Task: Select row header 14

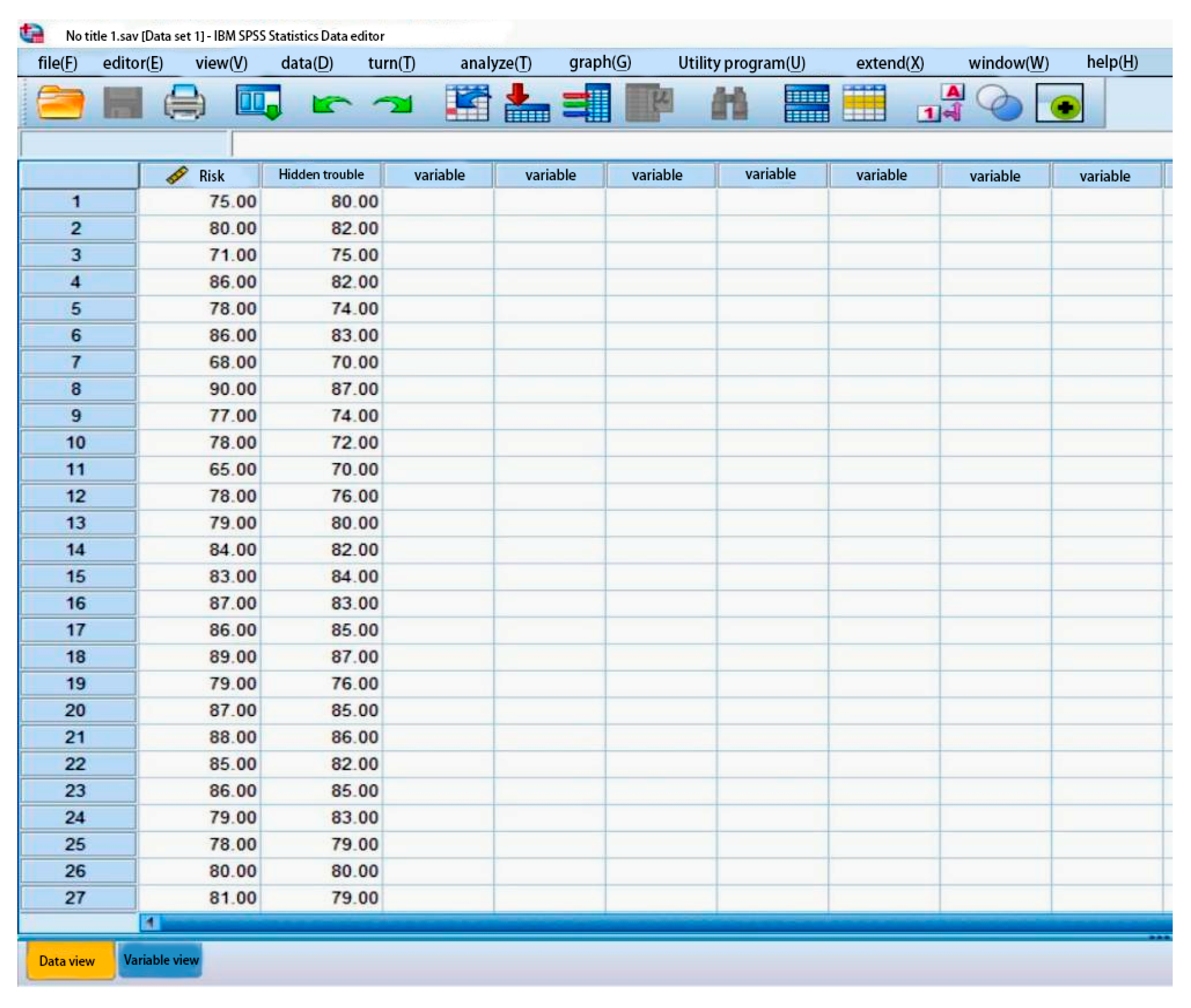Action: click(x=78, y=550)
